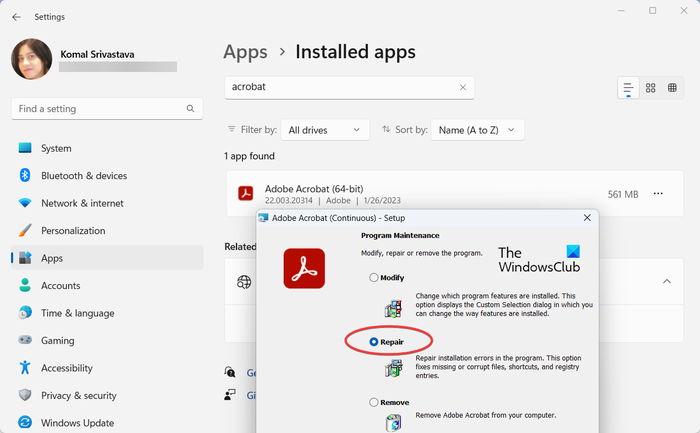
Task: Open Time & language settings
Action: (107, 313)
